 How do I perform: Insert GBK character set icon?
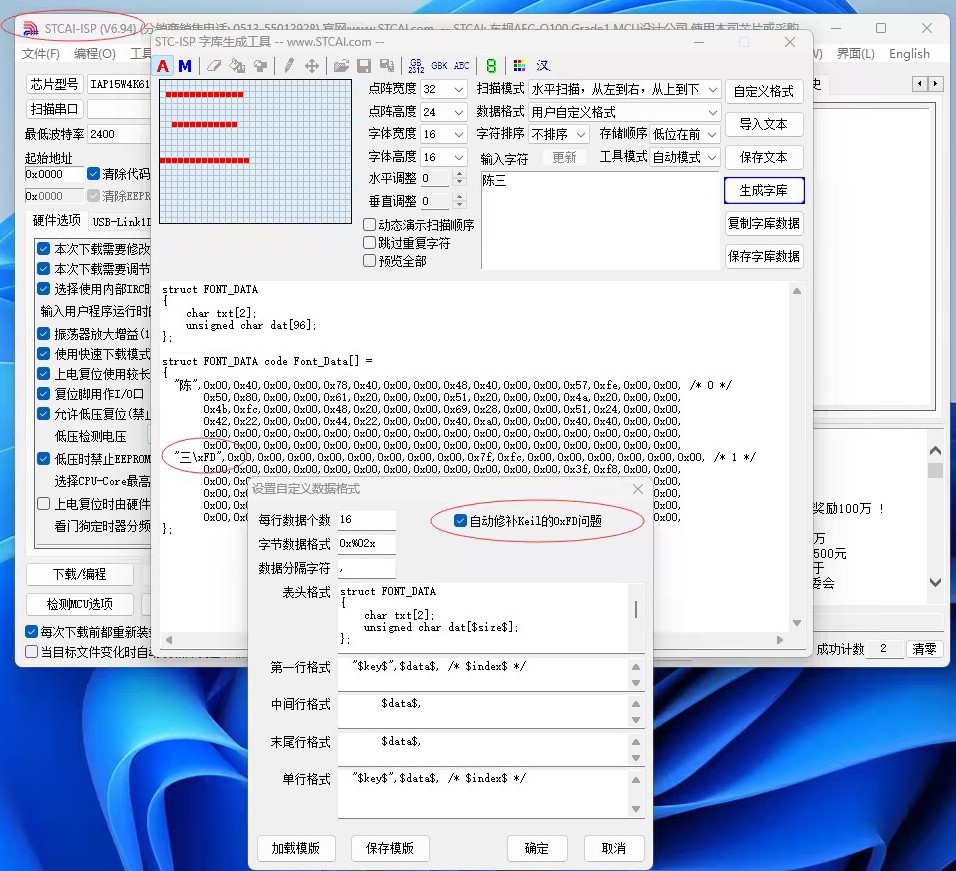click(x=440, y=66)
